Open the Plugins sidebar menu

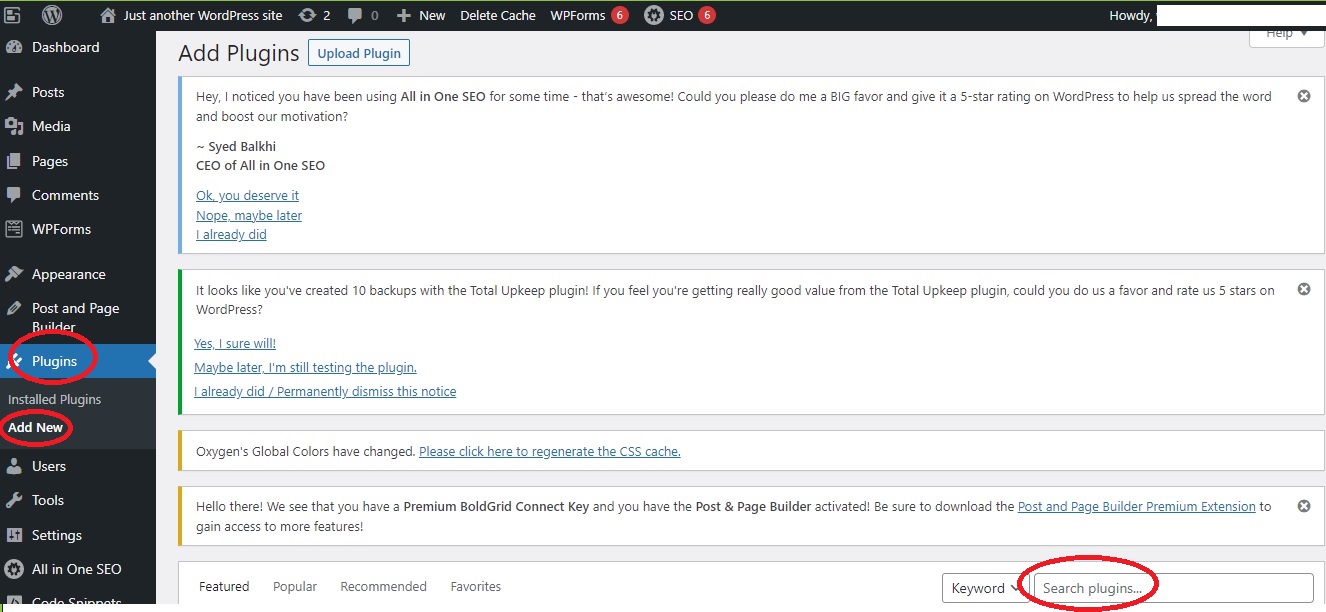(78, 361)
